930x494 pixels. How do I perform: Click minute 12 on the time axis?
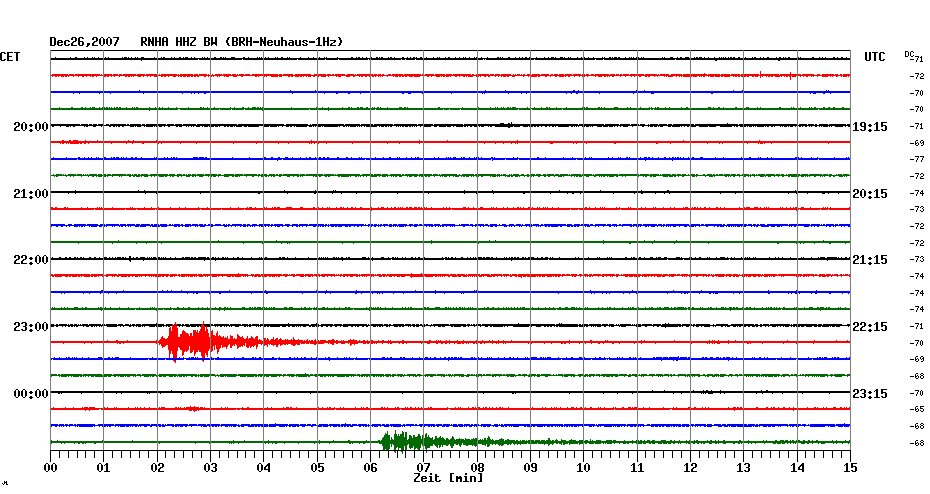[690, 467]
